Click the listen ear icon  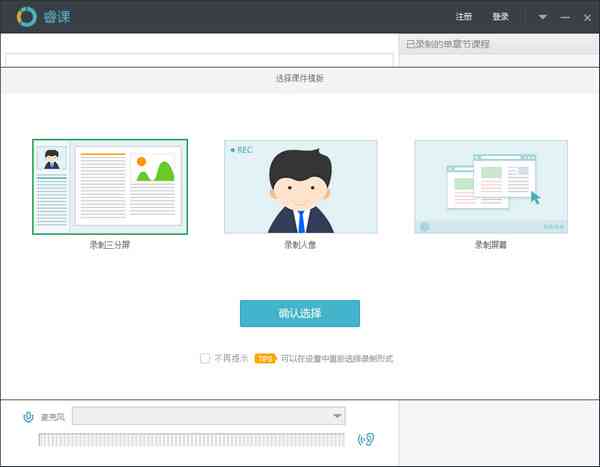click(x=366, y=439)
